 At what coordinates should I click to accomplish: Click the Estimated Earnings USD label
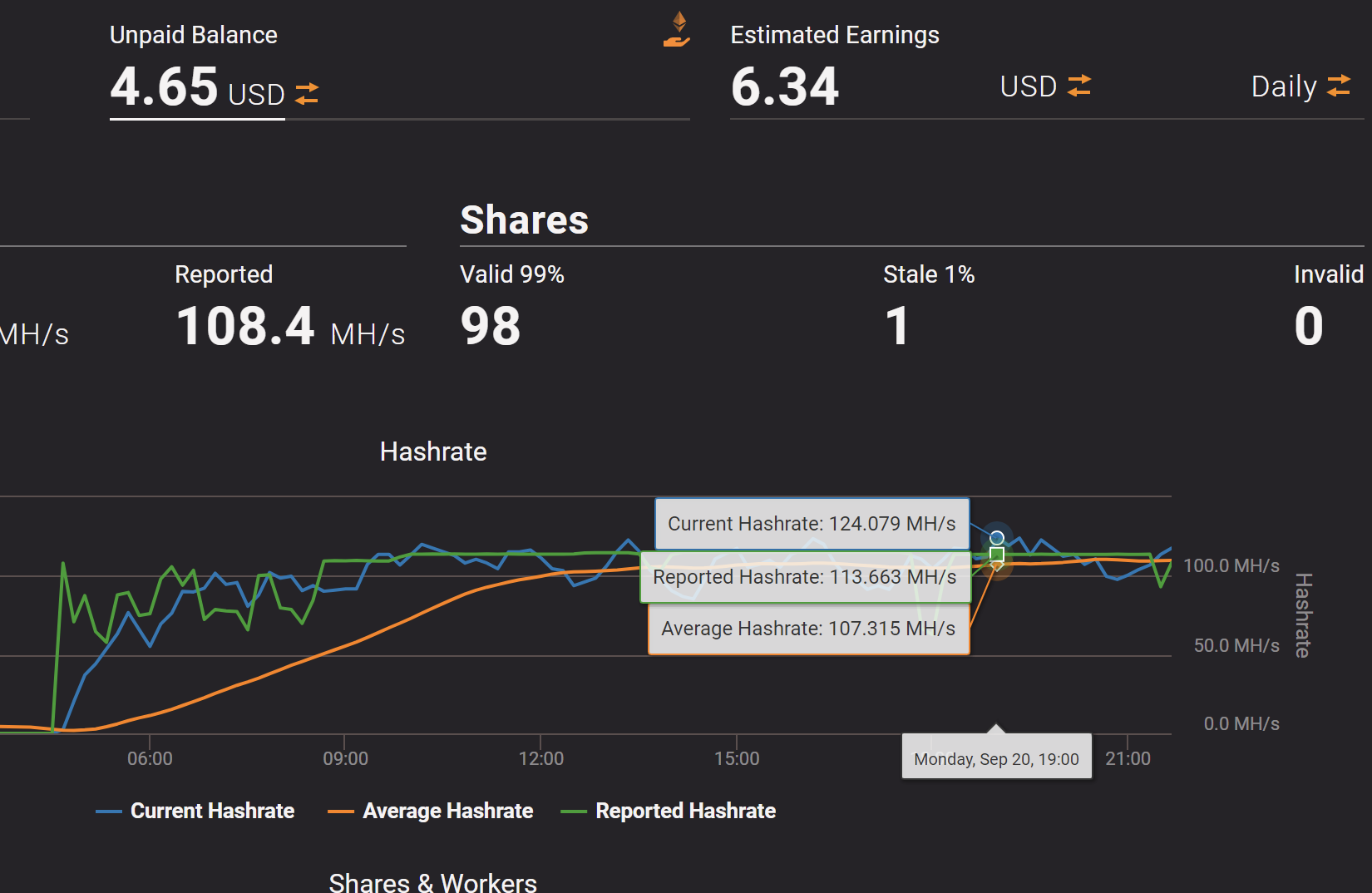tap(1028, 86)
